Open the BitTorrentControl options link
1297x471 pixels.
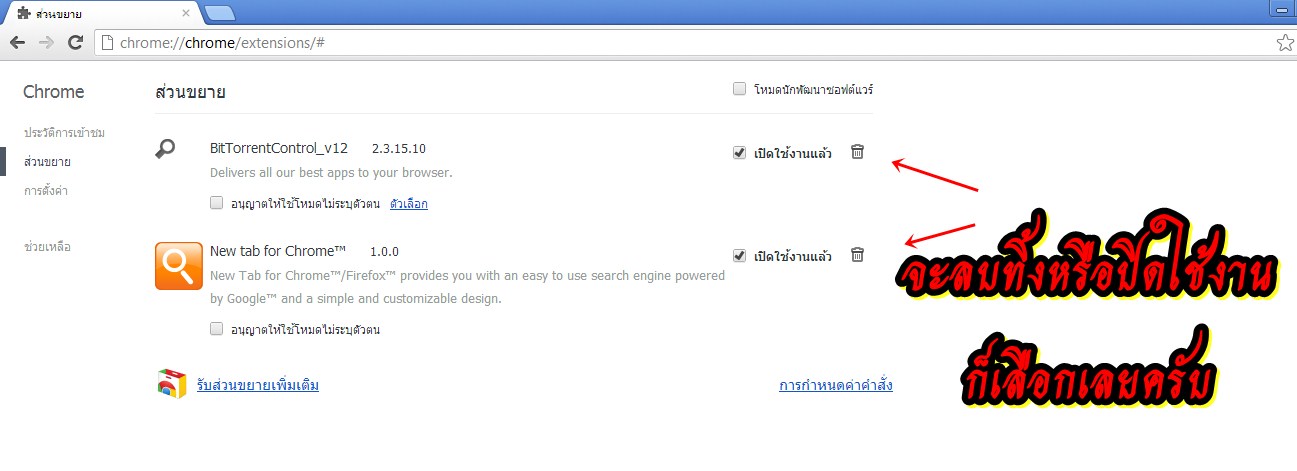tap(408, 204)
